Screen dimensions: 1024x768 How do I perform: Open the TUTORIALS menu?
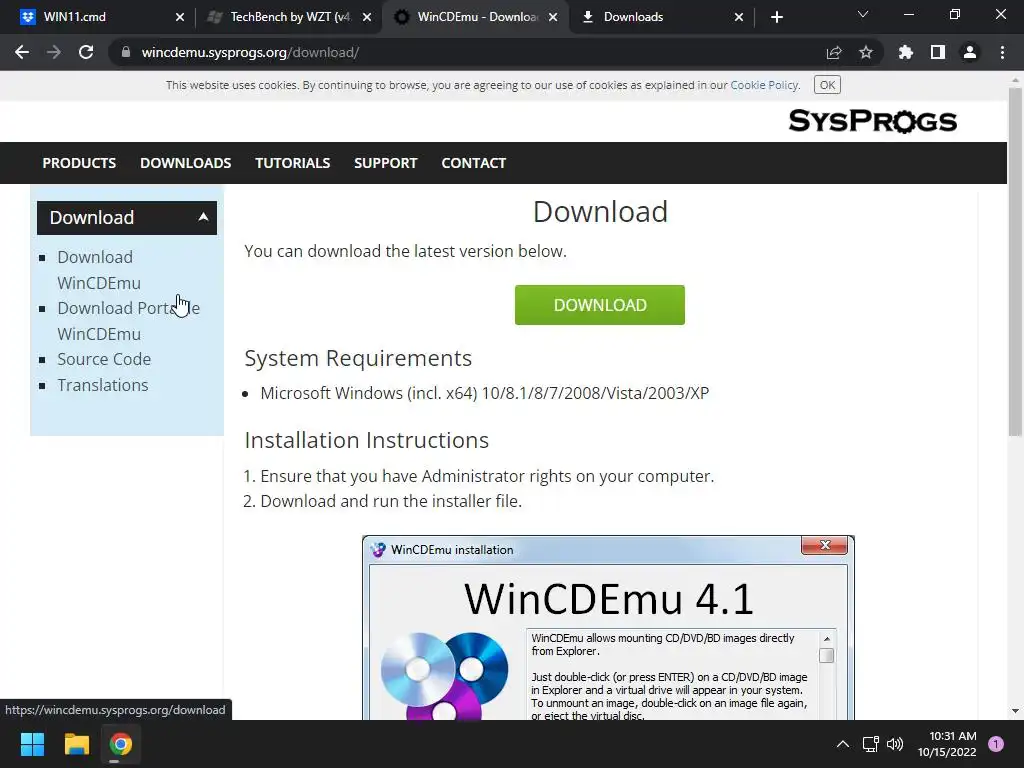point(293,163)
